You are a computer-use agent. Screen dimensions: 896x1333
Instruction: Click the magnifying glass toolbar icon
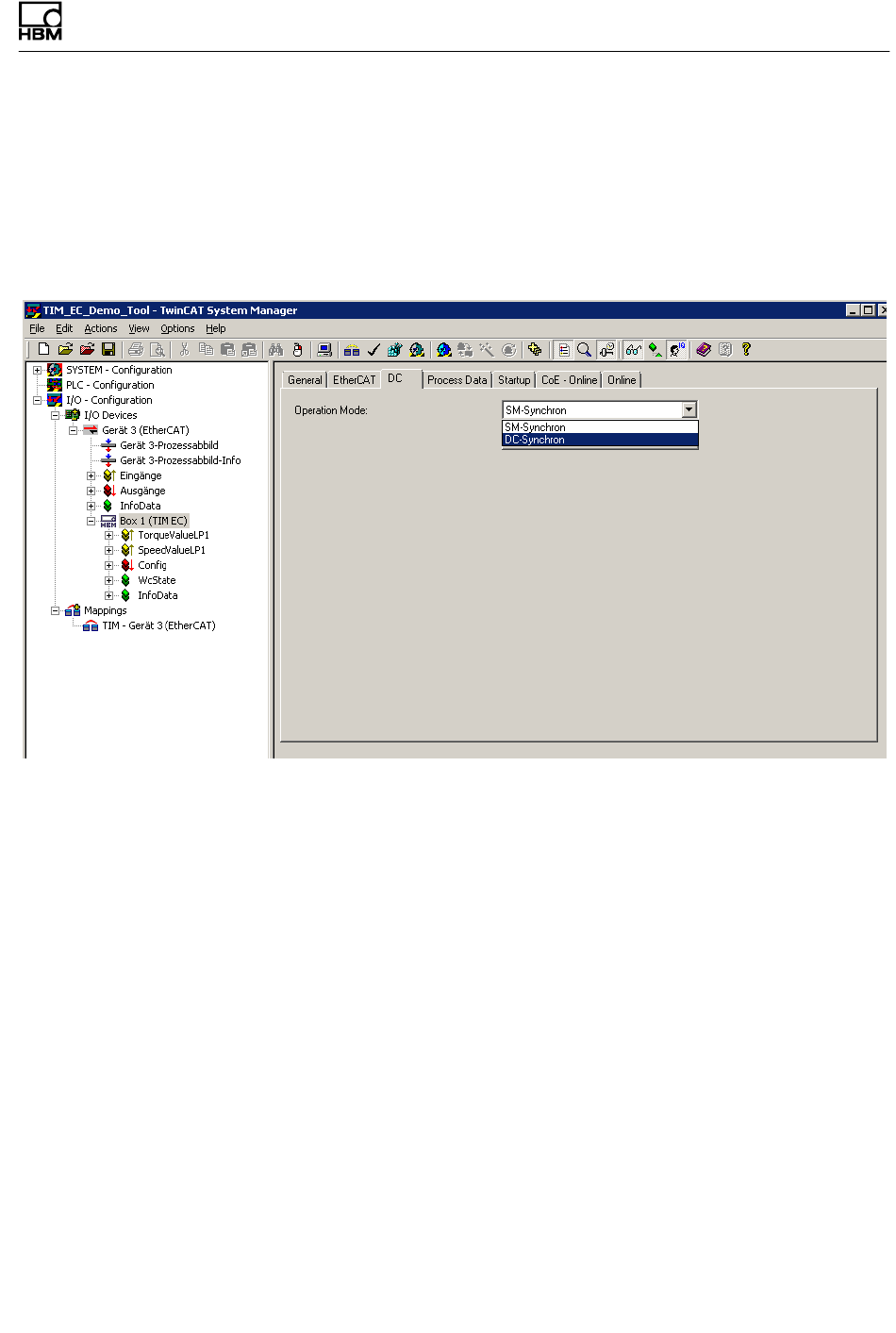click(585, 350)
